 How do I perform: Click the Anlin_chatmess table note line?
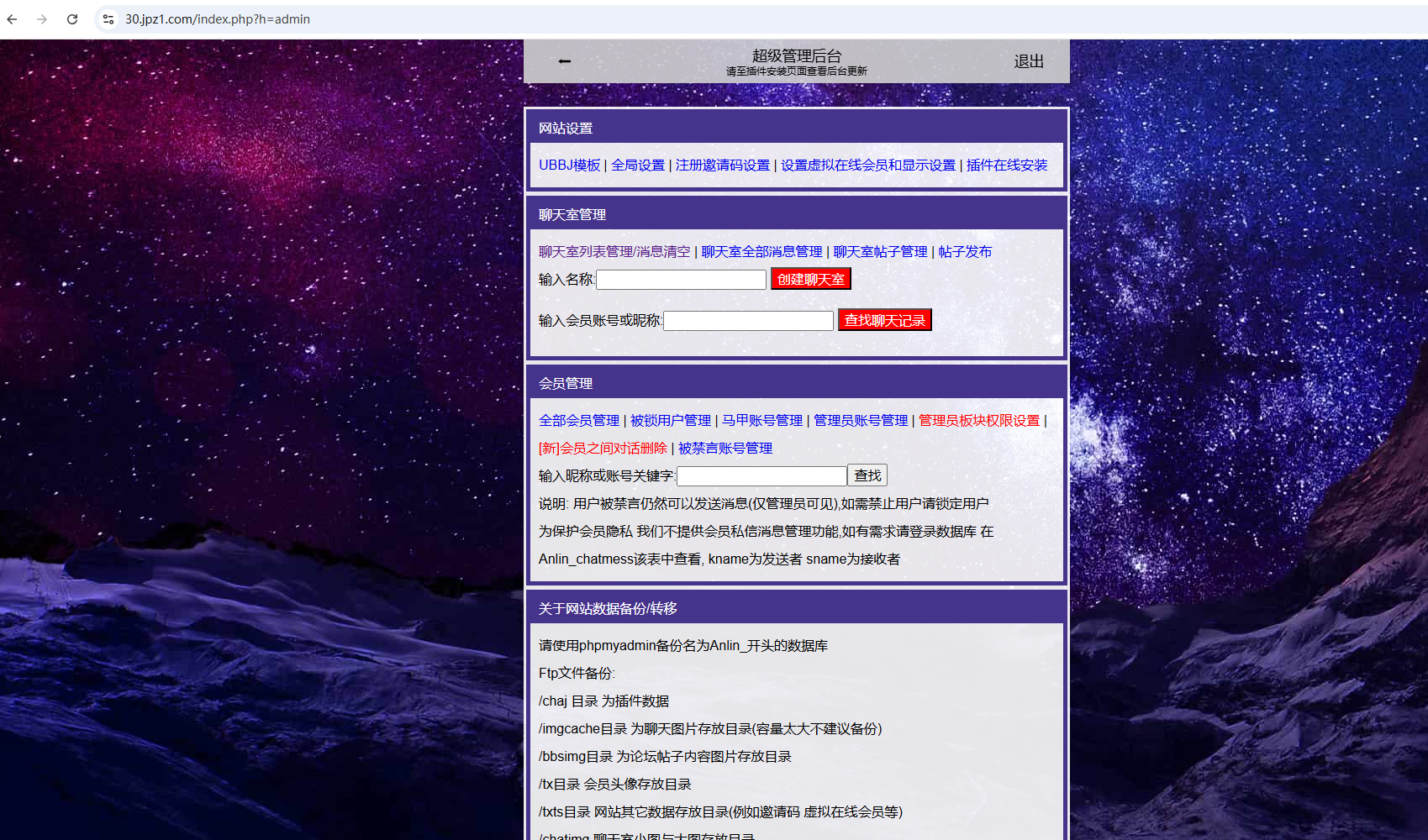[x=719, y=559]
